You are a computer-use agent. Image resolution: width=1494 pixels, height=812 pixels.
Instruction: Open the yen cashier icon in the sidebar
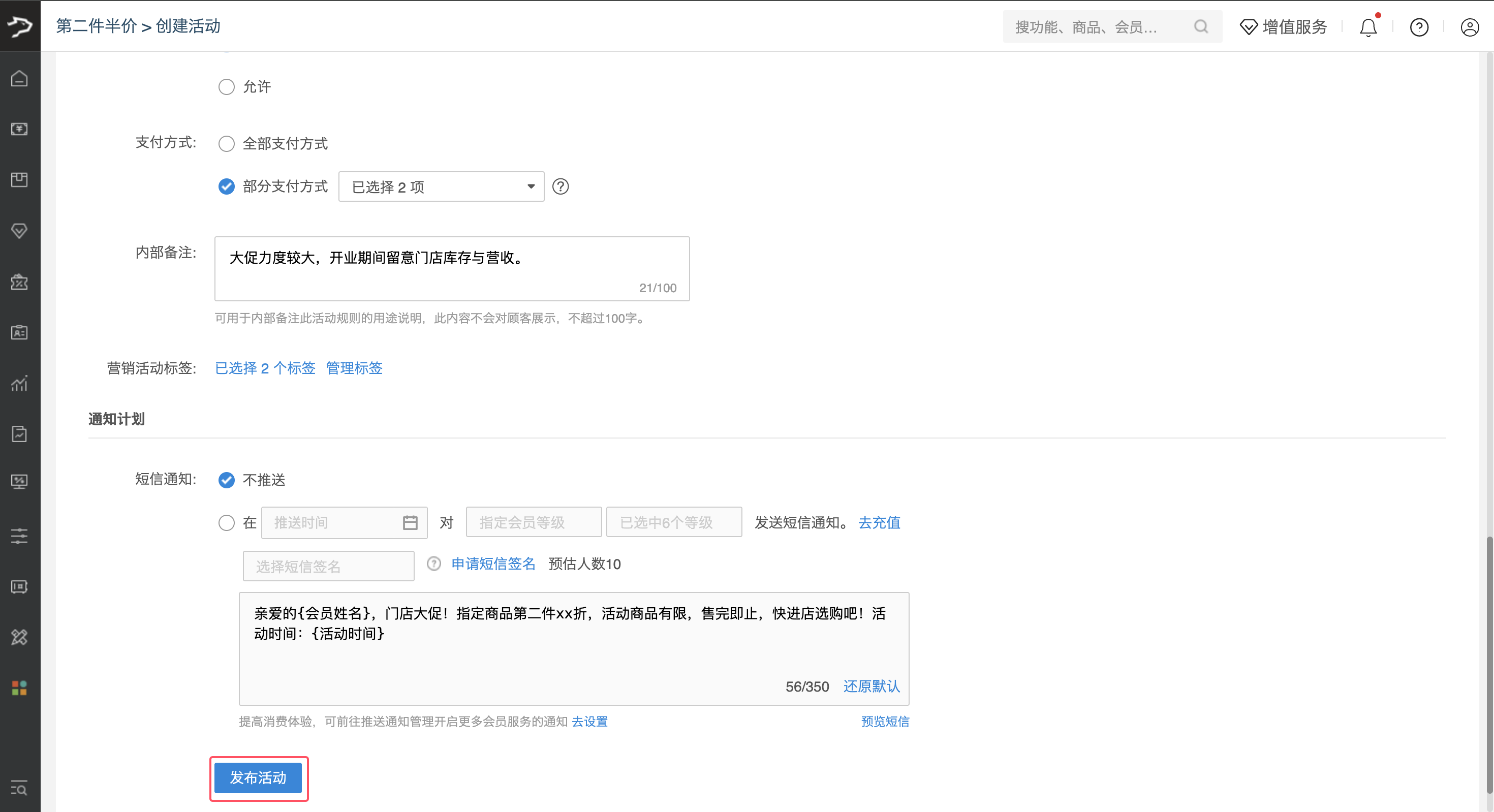coord(20,129)
